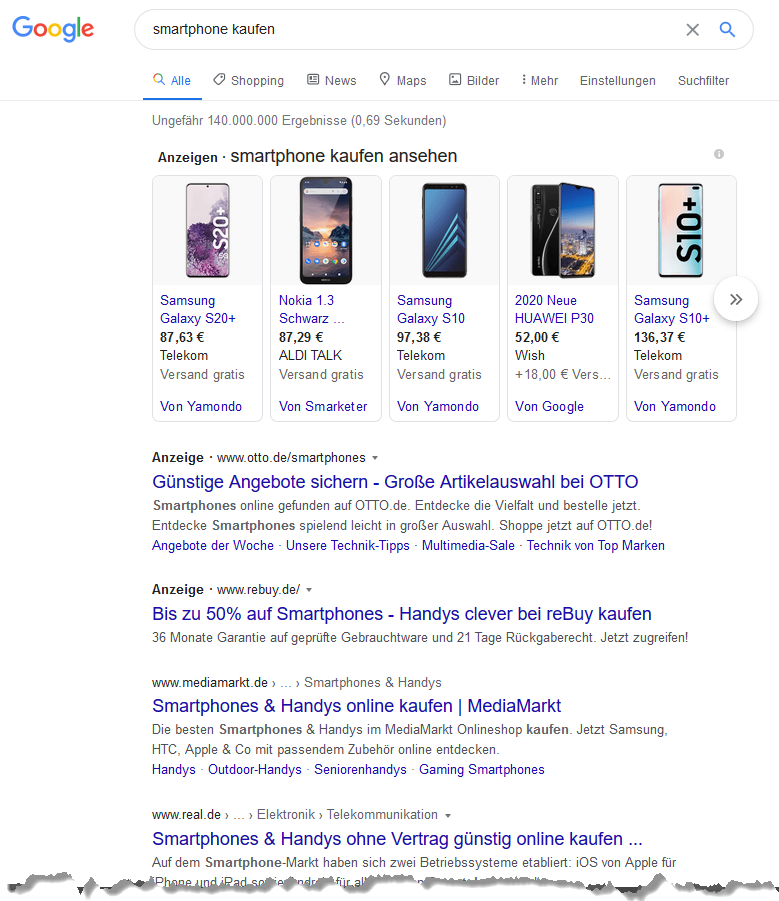Click 'Von Smarketer' under Nokia 1.3
Screen dimensions: 779x901
(323, 406)
